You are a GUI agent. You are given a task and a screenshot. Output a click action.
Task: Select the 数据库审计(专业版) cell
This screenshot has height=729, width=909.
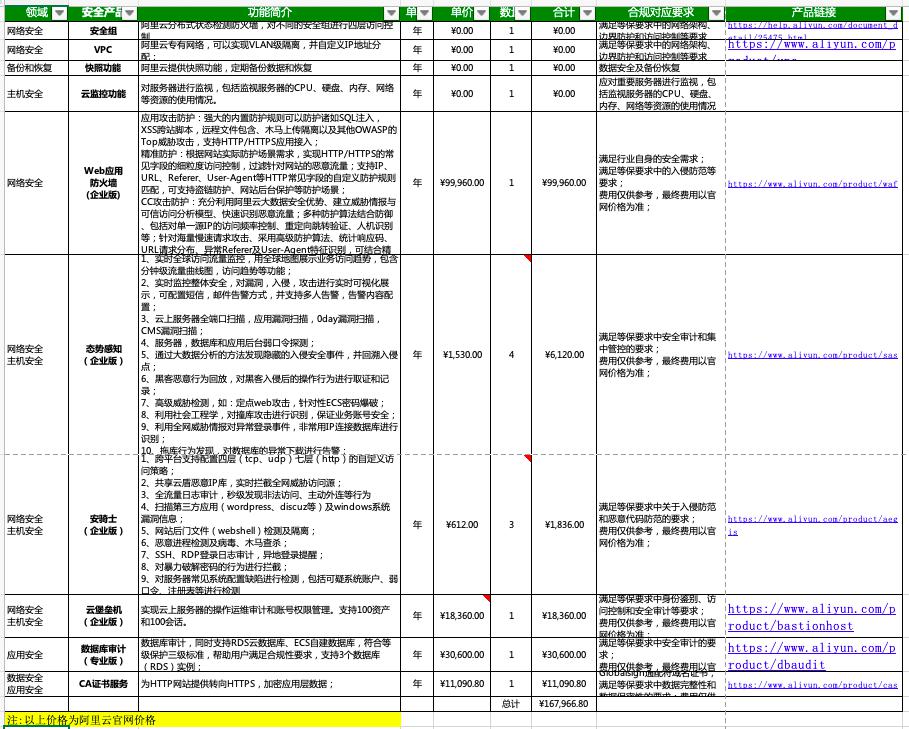(x=103, y=654)
